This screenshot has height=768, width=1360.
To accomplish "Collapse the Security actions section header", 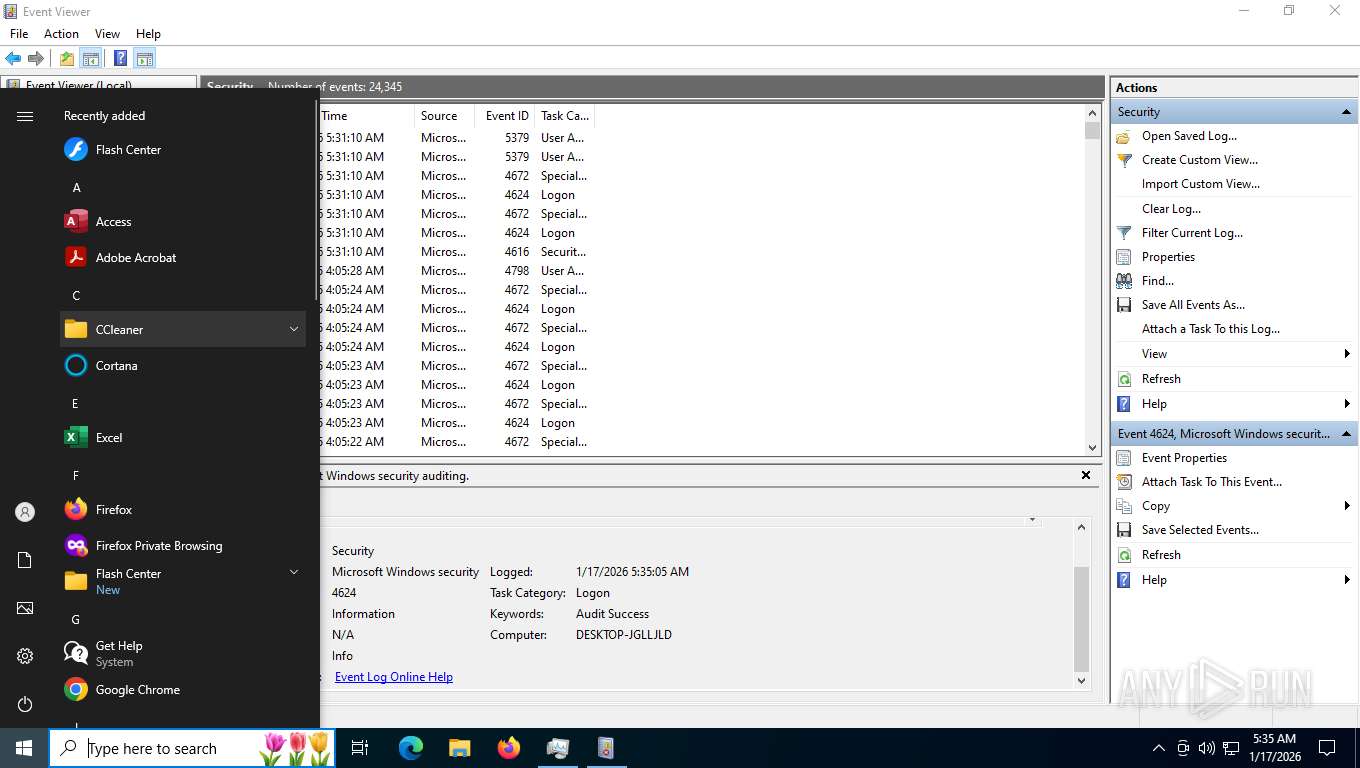I will click(x=1234, y=112).
